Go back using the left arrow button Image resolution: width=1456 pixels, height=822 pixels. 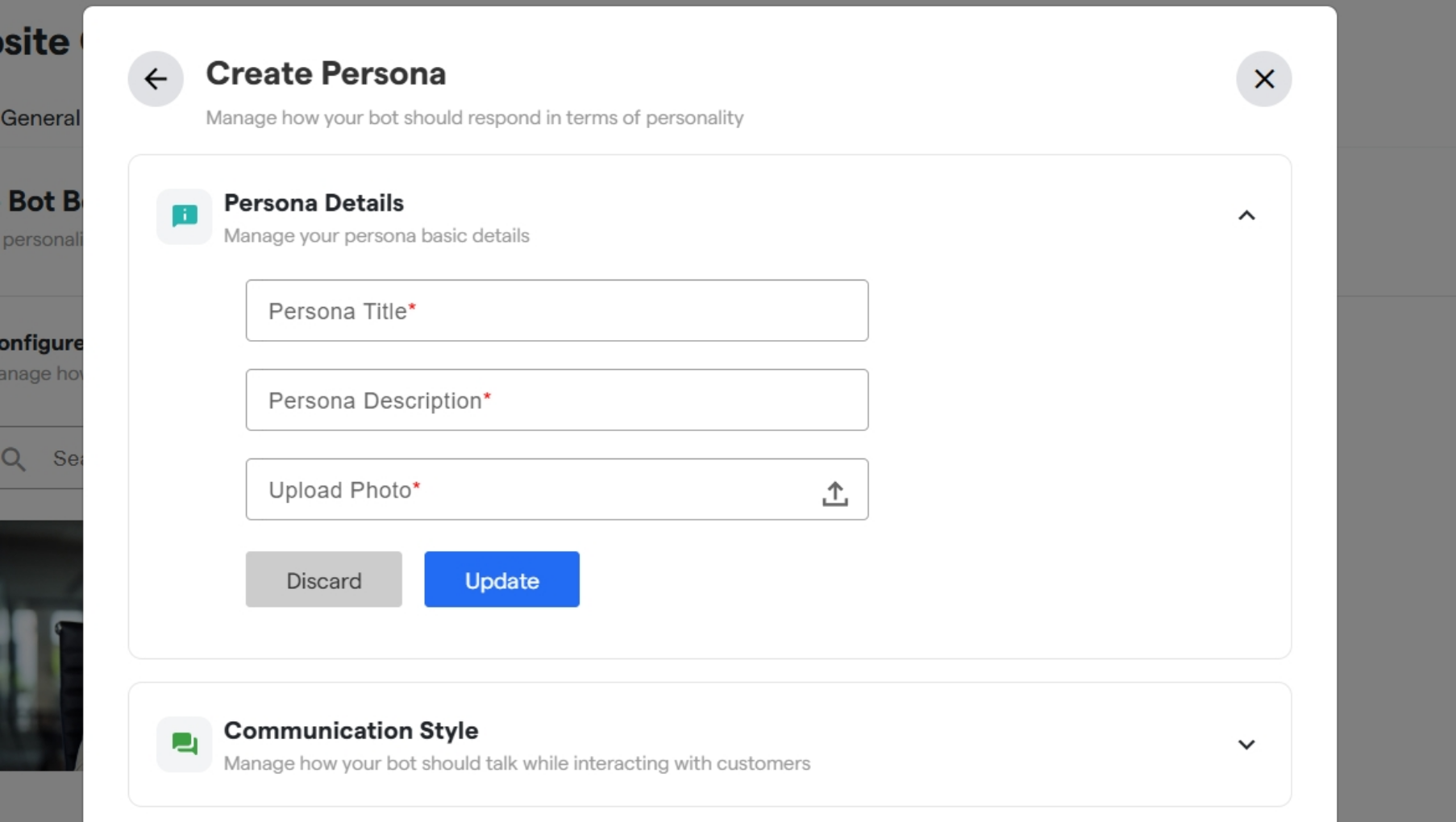[156, 79]
